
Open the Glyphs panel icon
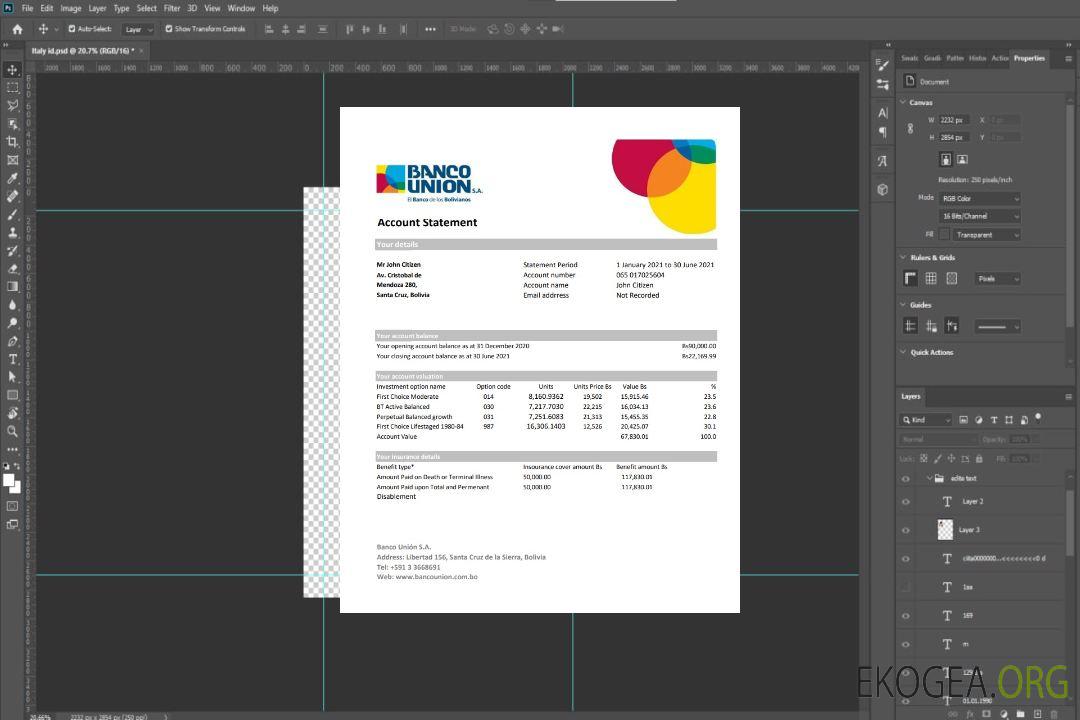883,161
